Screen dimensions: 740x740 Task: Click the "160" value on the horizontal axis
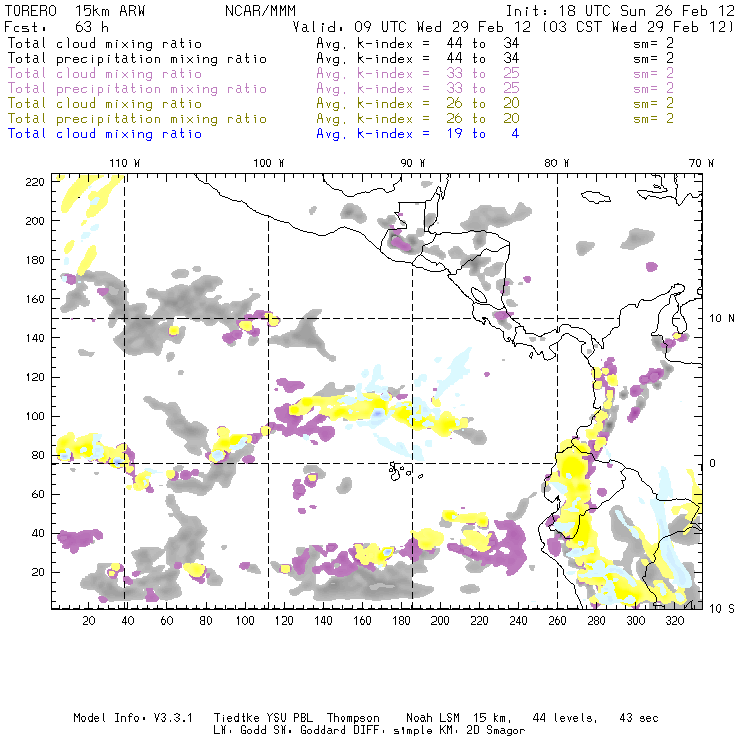coord(362,621)
